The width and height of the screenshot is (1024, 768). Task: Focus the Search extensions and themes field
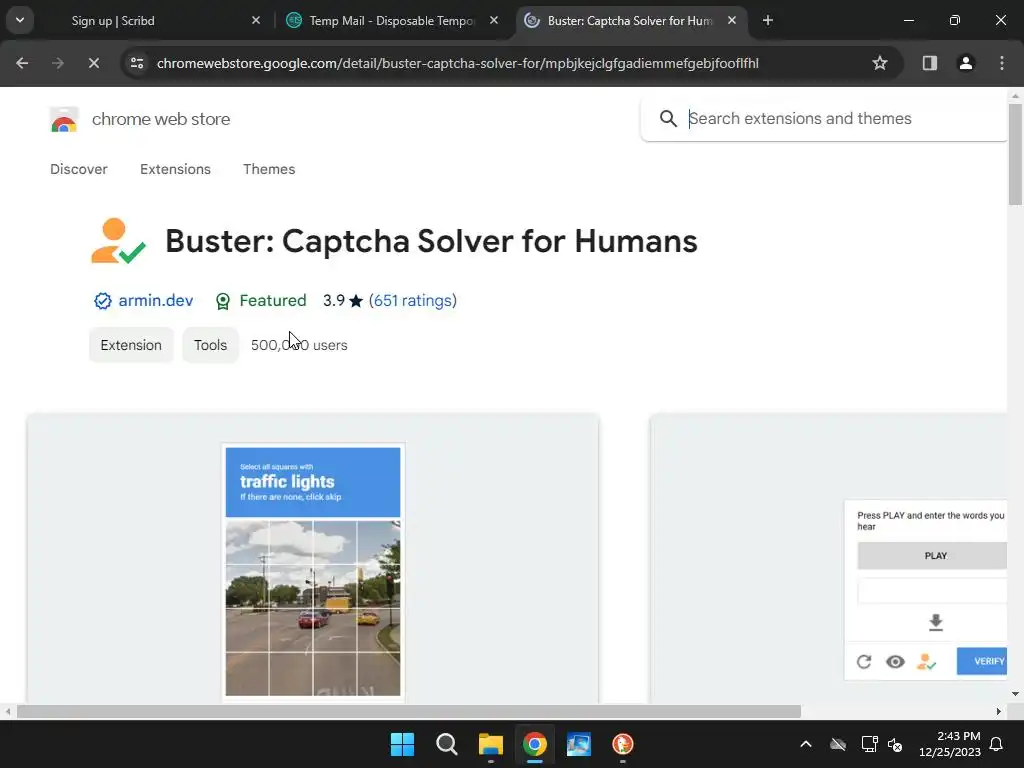[x=846, y=118]
